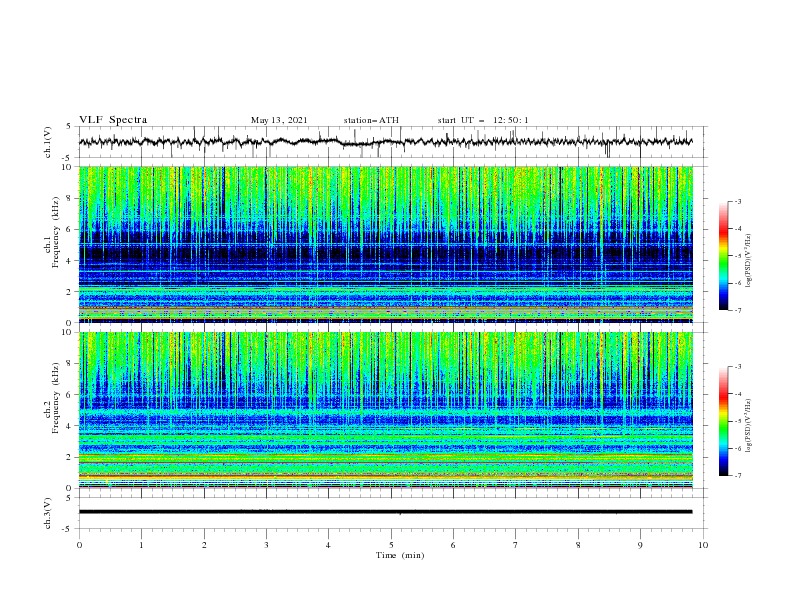This screenshot has width=792, height=612.
Task: Click the ch.2 spectrogram color scale bar
Action: point(723,421)
